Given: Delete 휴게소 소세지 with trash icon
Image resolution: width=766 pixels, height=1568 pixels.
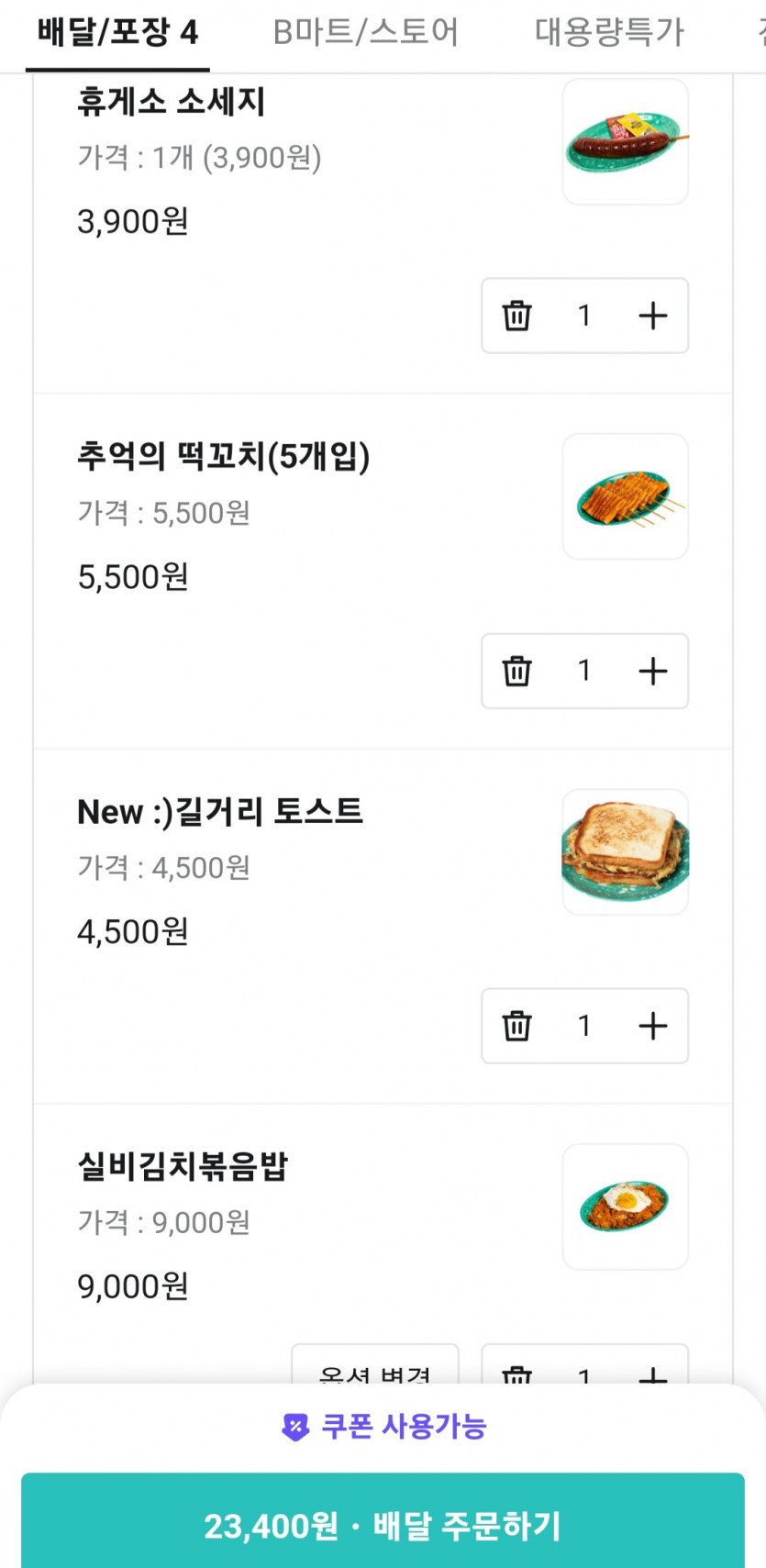Looking at the screenshot, I should point(516,316).
